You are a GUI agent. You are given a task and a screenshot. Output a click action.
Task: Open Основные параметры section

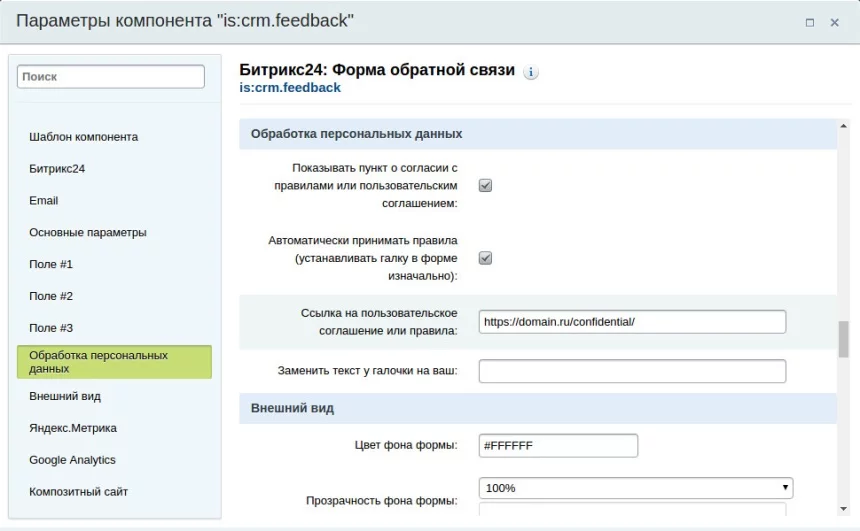pyautogui.click(x=88, y=232)
